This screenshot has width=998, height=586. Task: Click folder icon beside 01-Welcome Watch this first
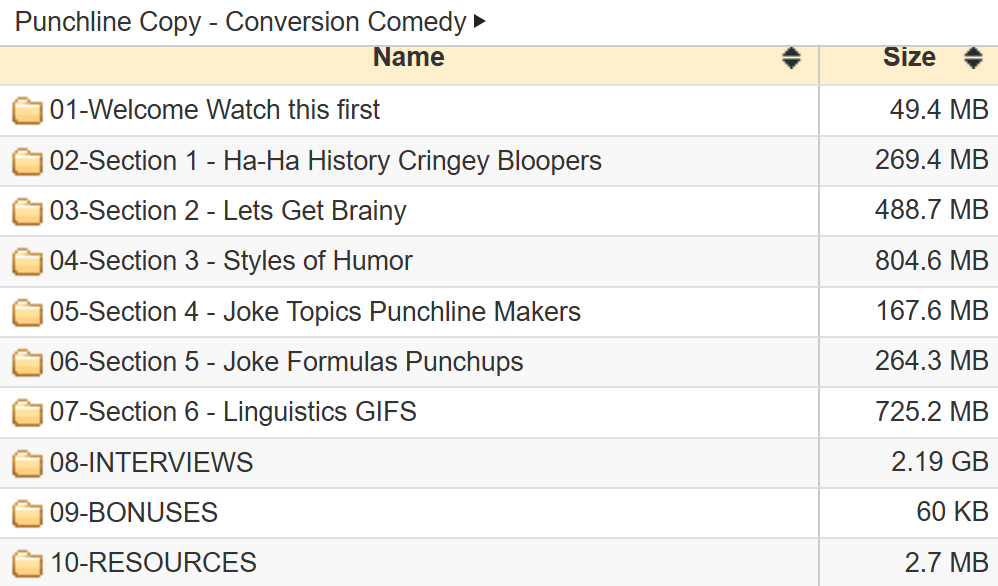tap(27, 110)
